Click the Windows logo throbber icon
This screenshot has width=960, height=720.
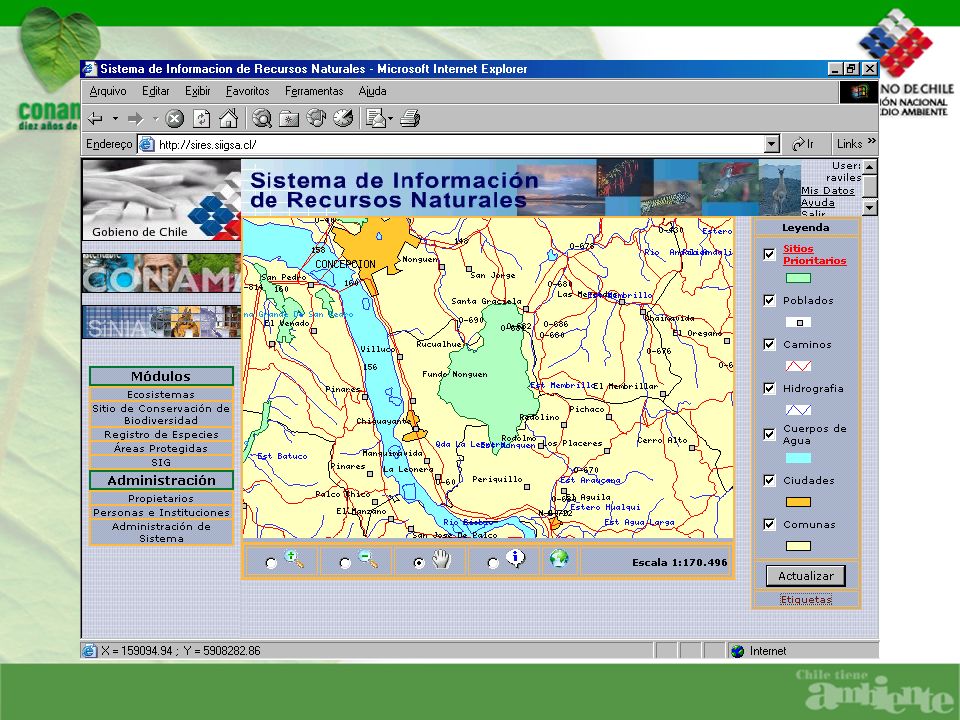point(858,92)
